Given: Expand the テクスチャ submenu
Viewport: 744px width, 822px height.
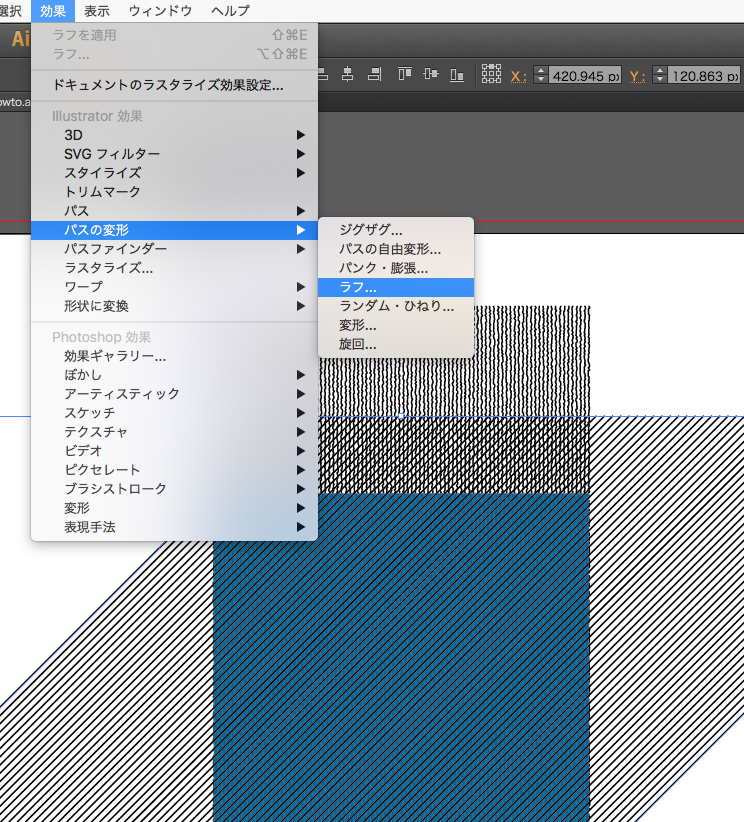Looking at the screenshot, I should pos(175,432).
